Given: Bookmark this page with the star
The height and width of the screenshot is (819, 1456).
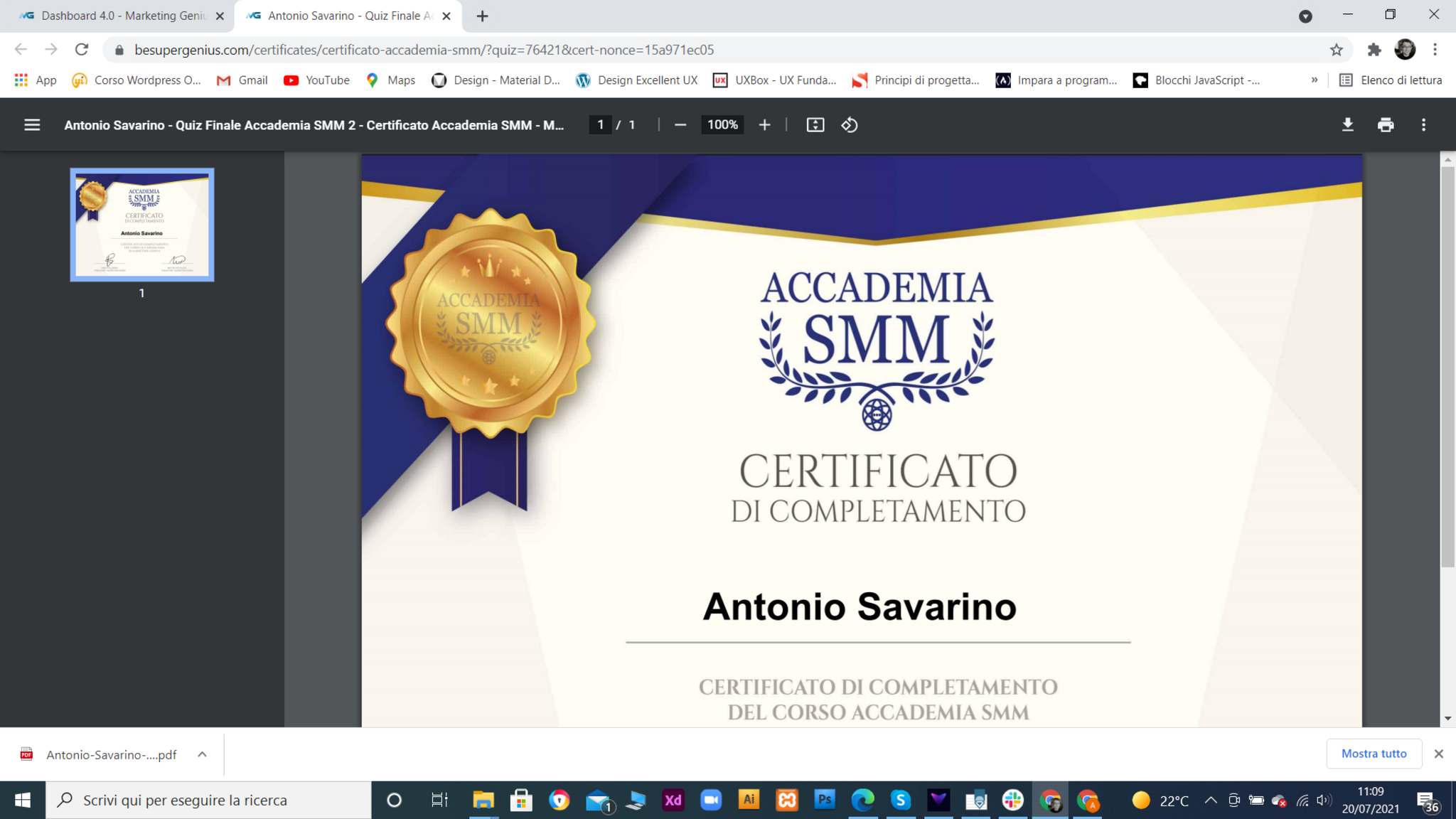Looking at the screenshot, I should pos(1337,50).
